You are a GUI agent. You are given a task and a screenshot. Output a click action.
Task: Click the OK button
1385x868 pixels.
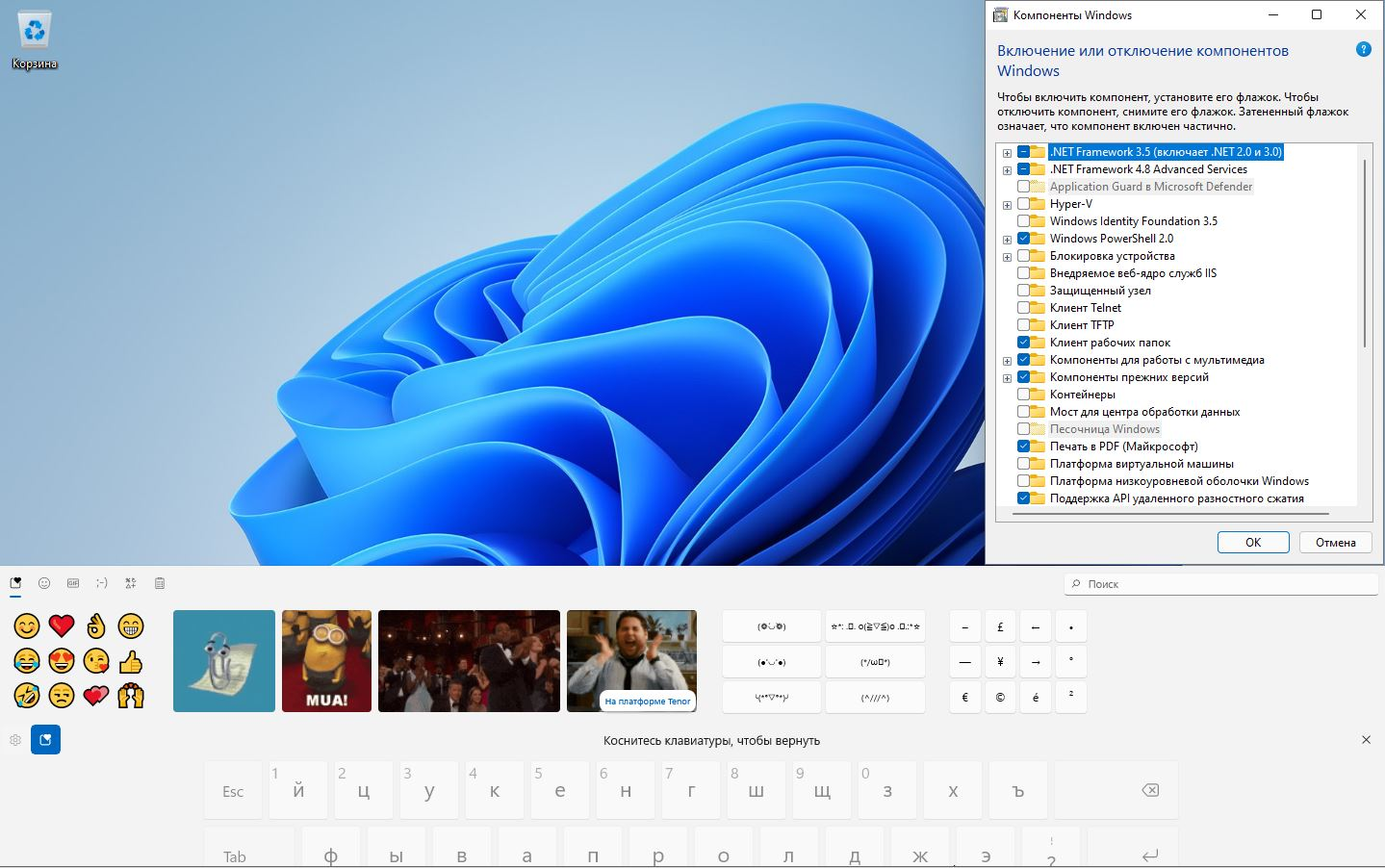point(1252,543)
